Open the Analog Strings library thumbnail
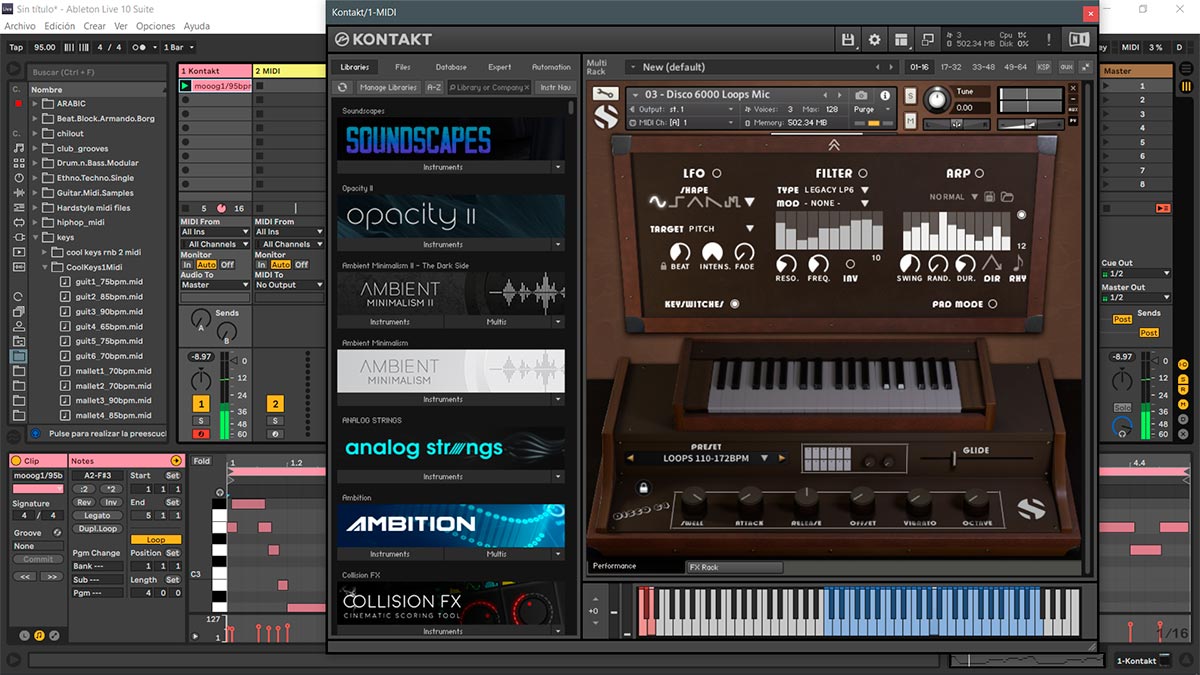This screenshot has height=675, width=1200. 450,448
